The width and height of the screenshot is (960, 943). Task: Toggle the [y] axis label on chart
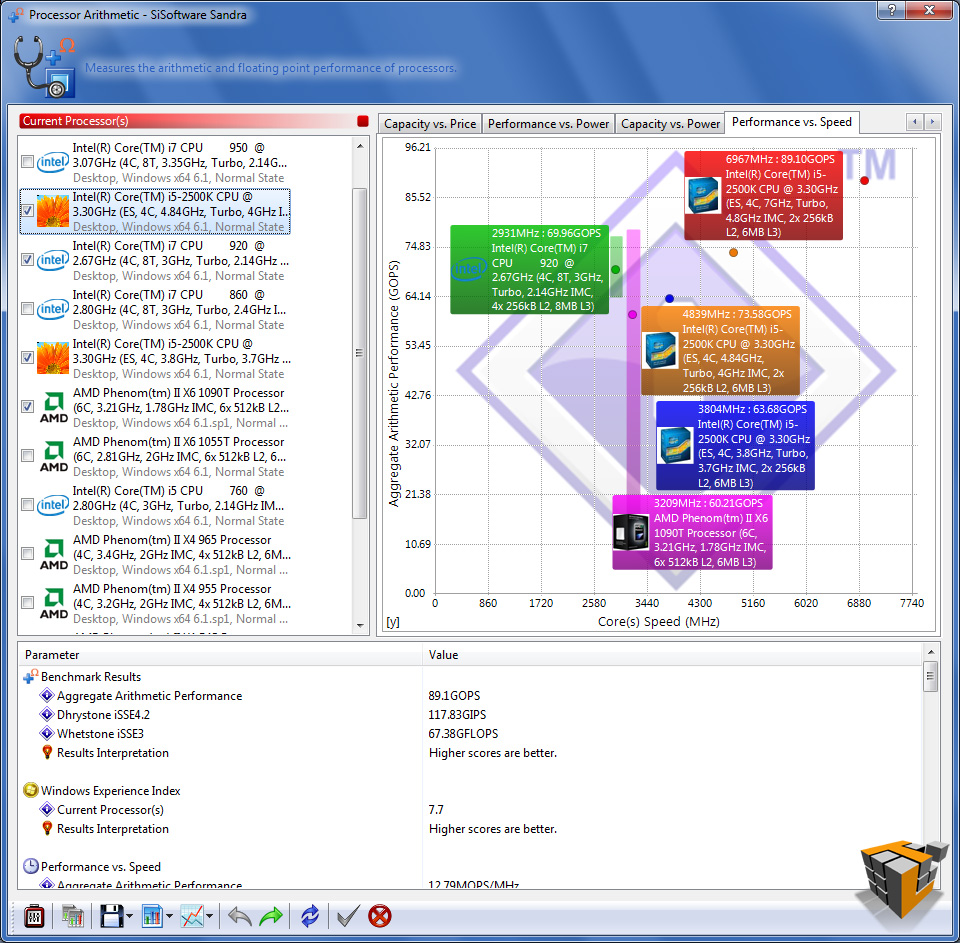tap(392, 622)
